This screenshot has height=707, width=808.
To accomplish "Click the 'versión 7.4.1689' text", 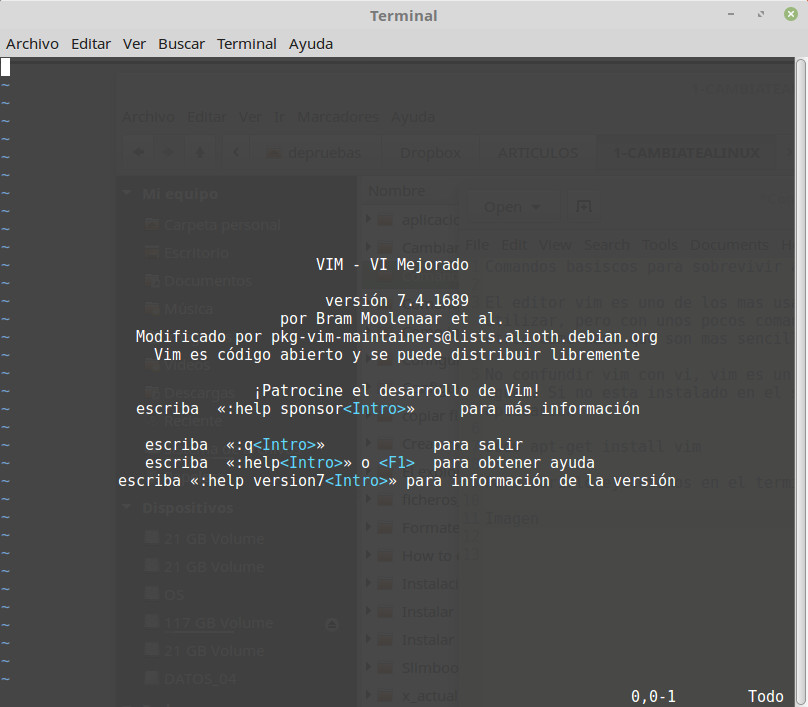I will click(397, 300).
